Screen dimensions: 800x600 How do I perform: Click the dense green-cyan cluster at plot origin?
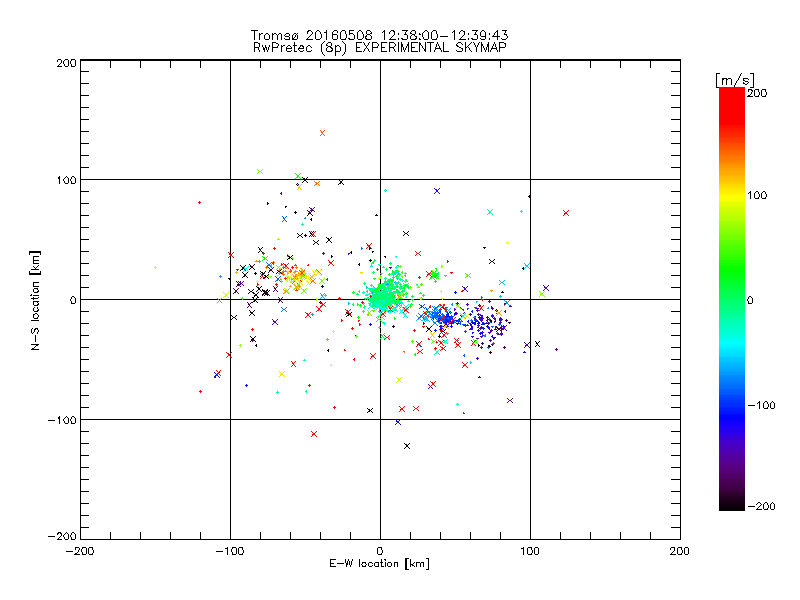385,296
